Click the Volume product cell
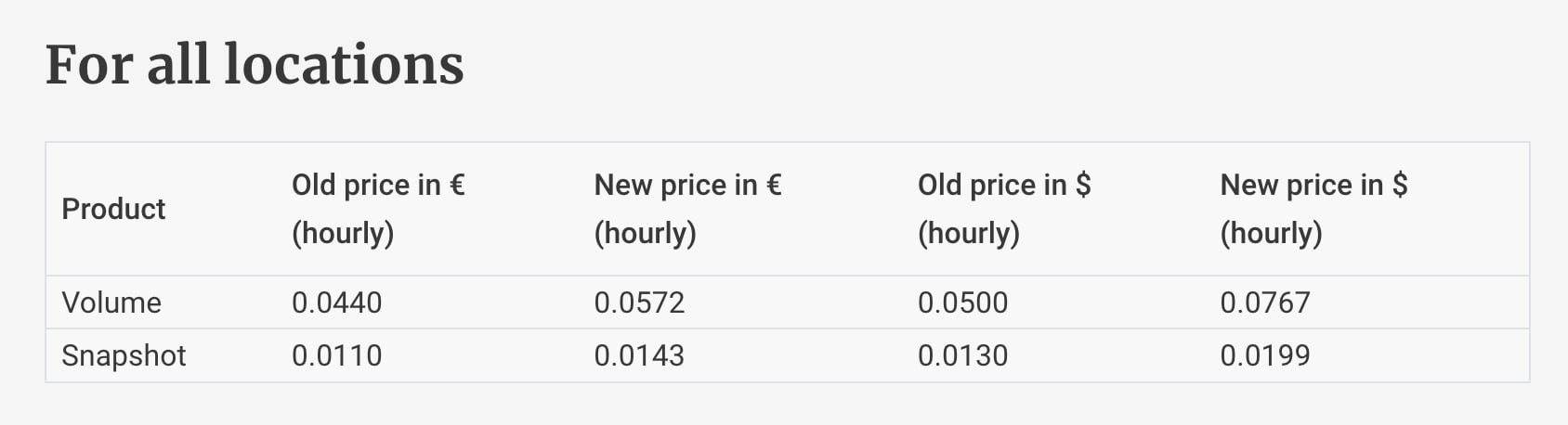1568x425 pixels. point(111,303)
